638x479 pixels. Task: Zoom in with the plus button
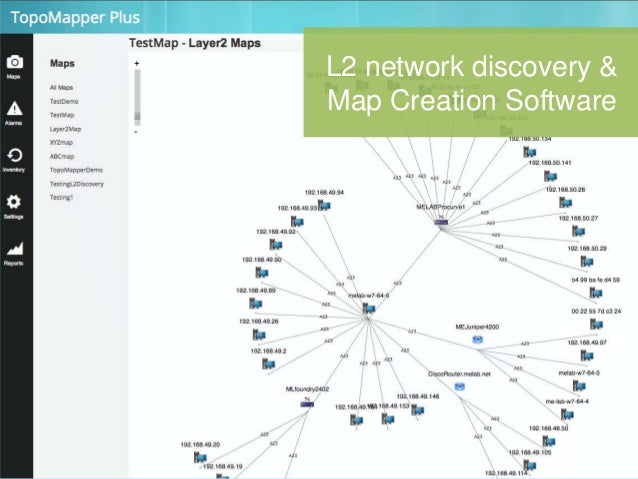(137, 63)
